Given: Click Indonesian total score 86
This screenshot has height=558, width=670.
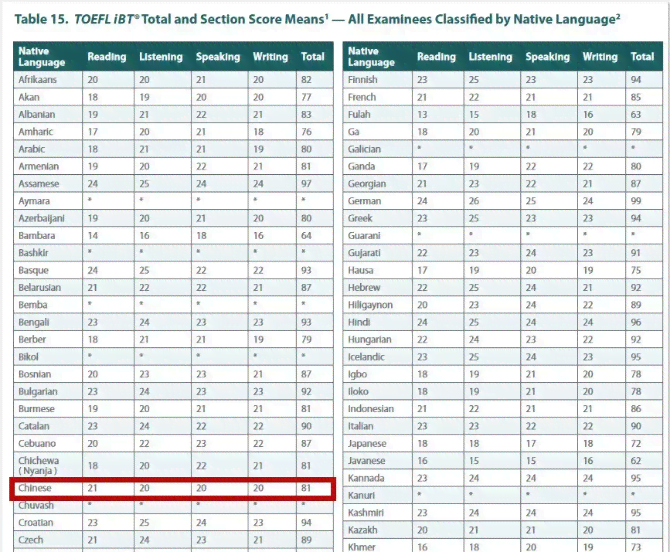Looking at the screenshot, I should (x=636, y=409).
